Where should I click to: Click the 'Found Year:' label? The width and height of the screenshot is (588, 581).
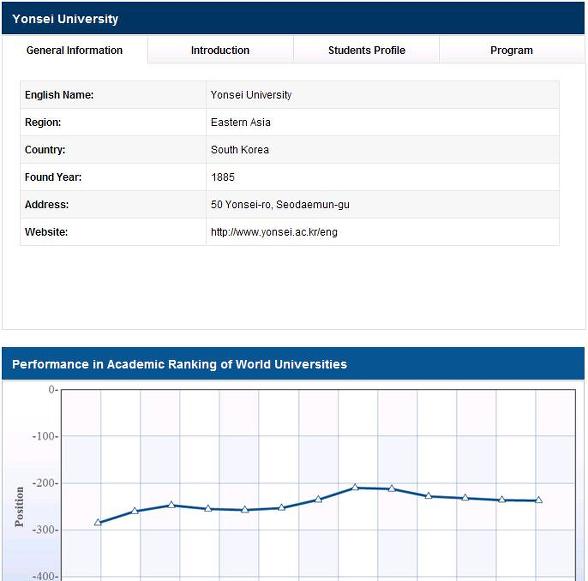click(x=53, y=177)
